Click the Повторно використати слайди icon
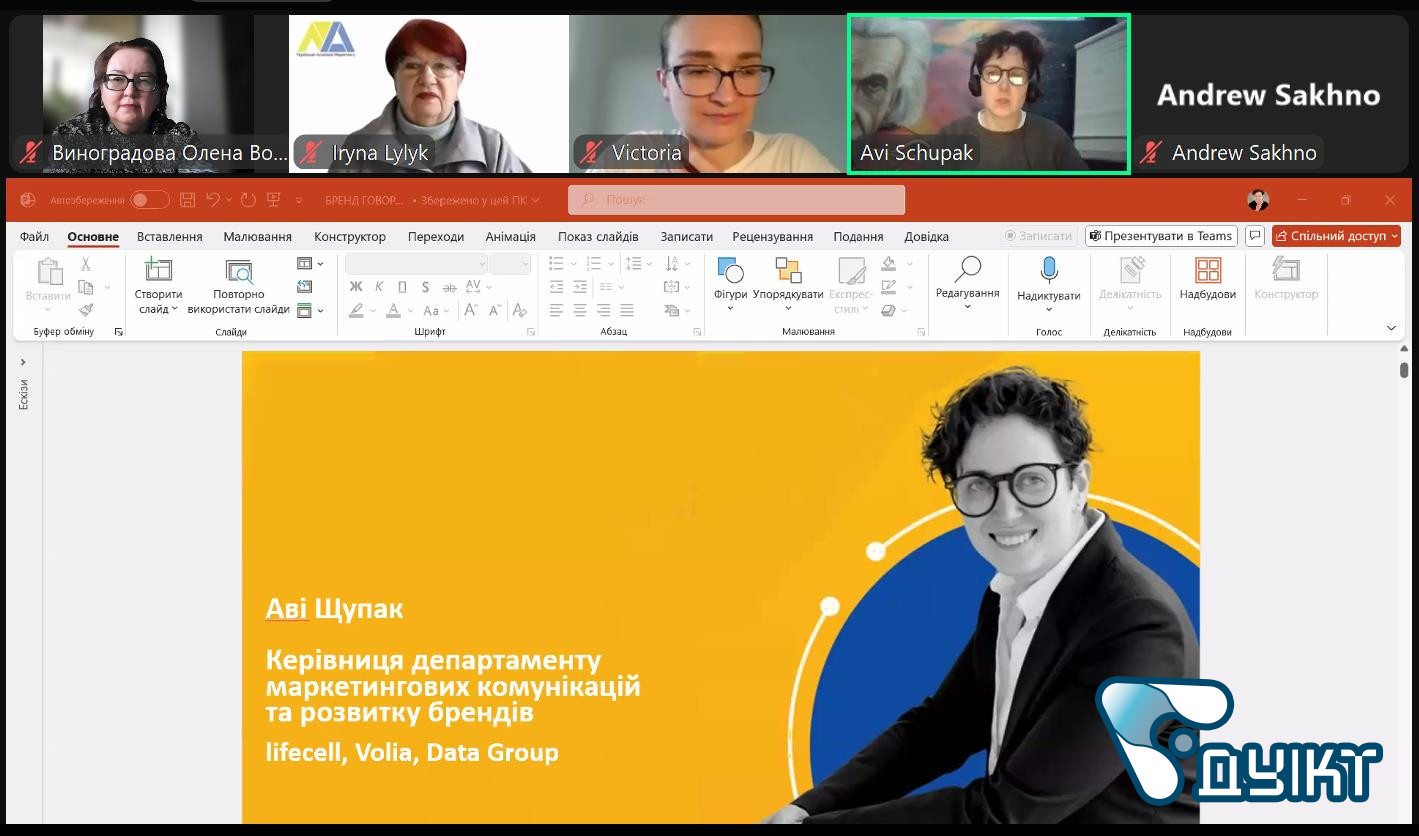The width and height of the screenshot is (1419, 836). click(239, 271)
